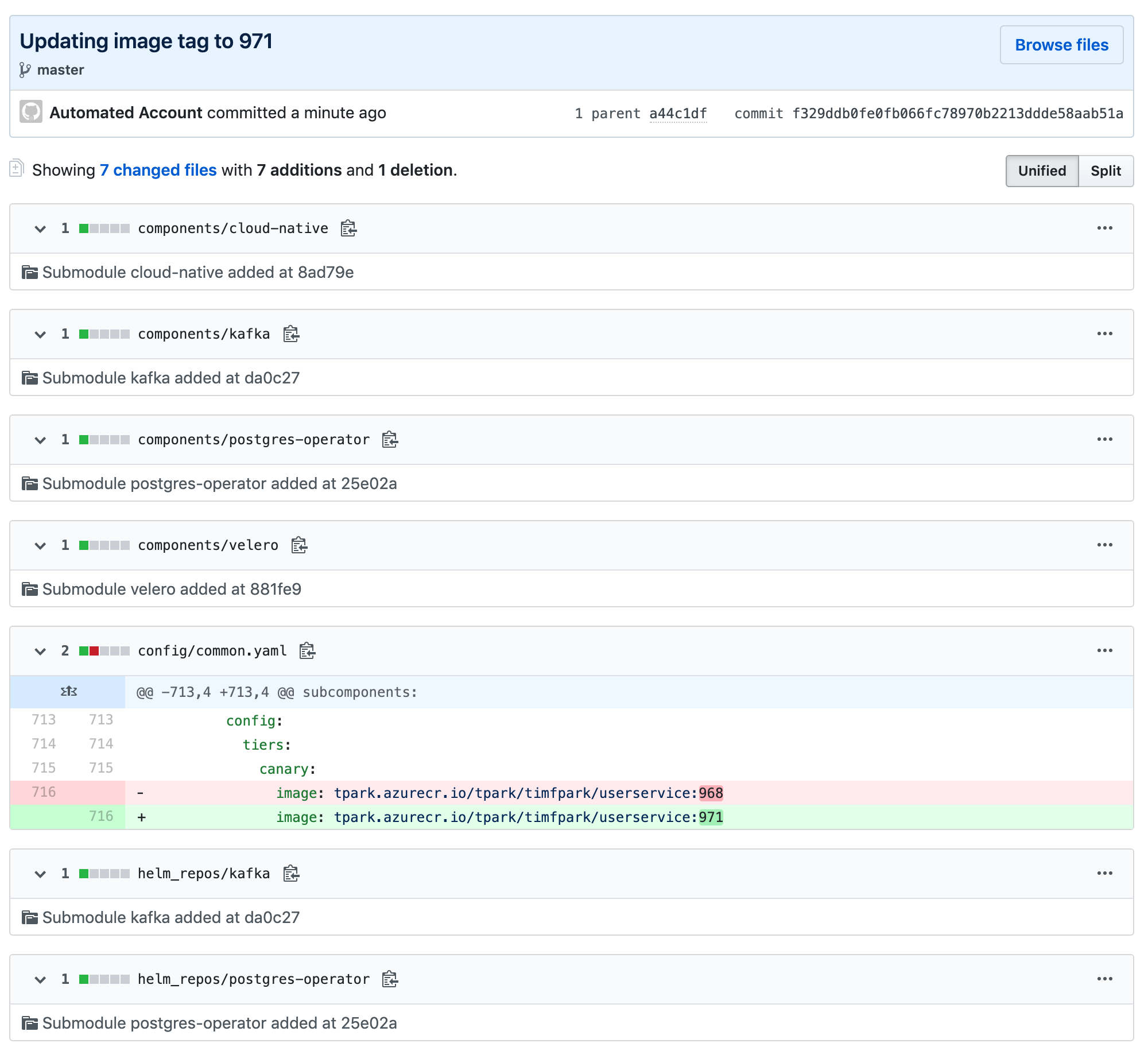Collapse the components/velero file section
The height and width of the screenshot is (1047, 1148).
coord(40,545)
